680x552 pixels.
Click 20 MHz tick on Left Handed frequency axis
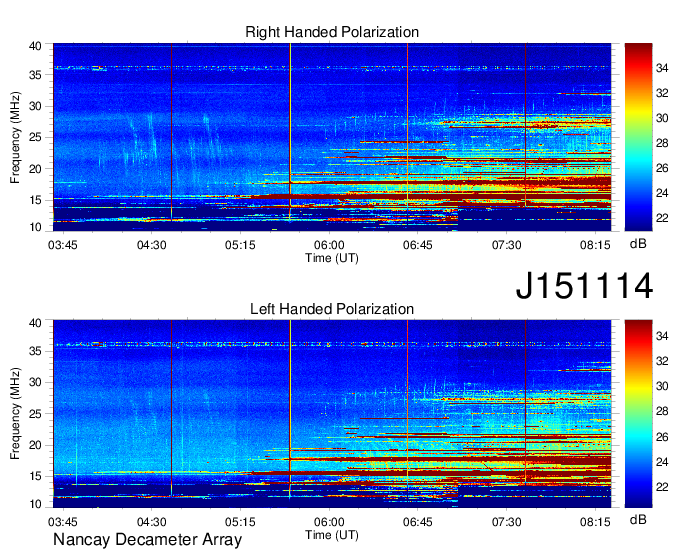pos(36,445)
